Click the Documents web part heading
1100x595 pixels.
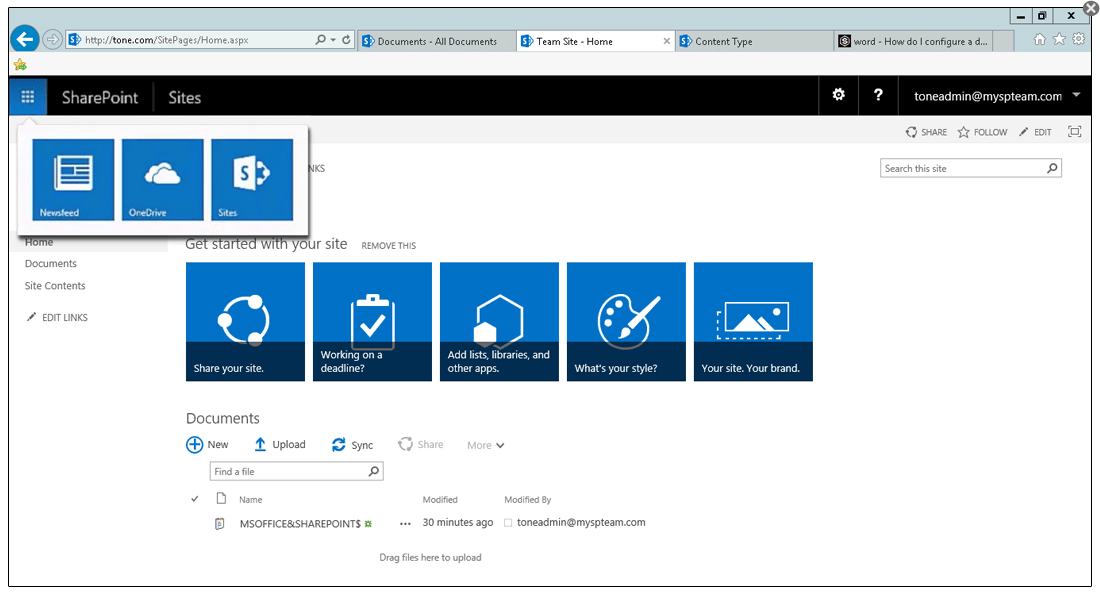222,418
